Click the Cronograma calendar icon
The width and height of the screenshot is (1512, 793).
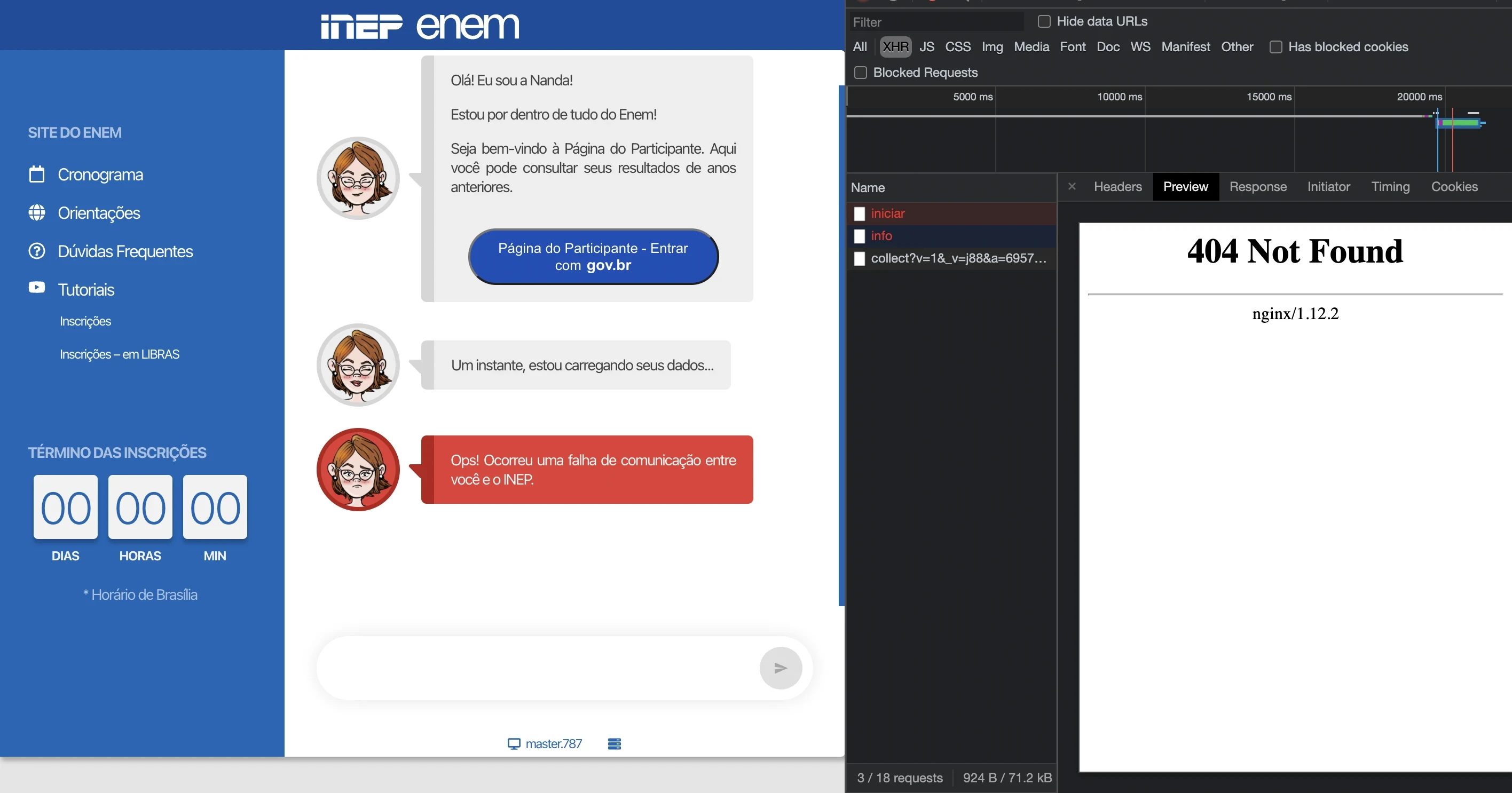point(36,174)
